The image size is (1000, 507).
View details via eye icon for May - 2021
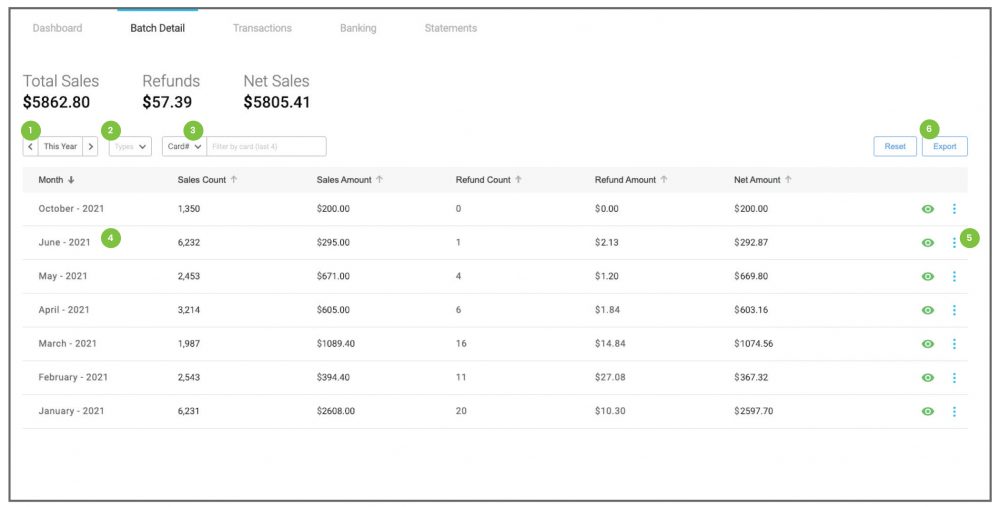[927, 276]
